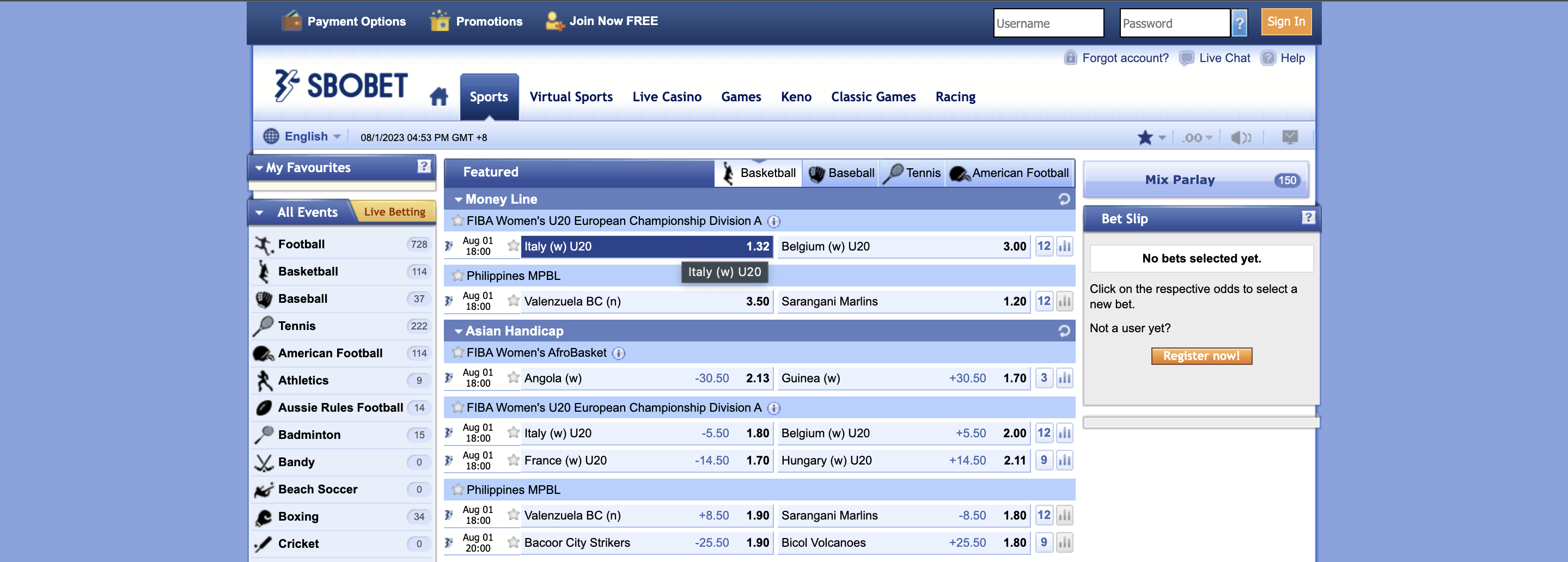Select Tennis in the sidebar list
The width and height of the screenshot is (1568, 562).
[341, 326]
